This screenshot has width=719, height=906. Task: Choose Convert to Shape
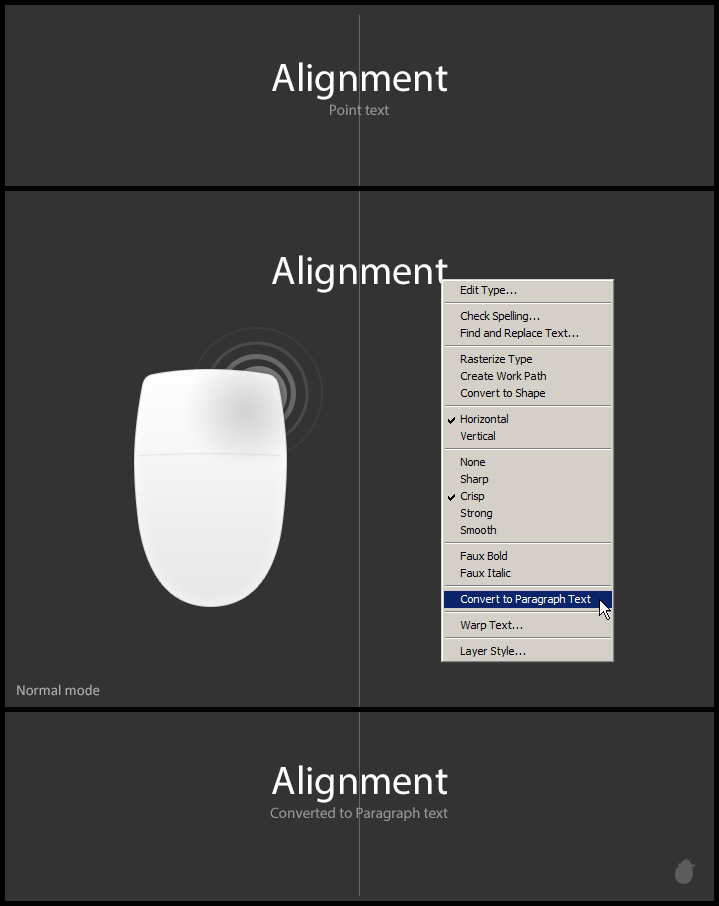coord(502,393)
